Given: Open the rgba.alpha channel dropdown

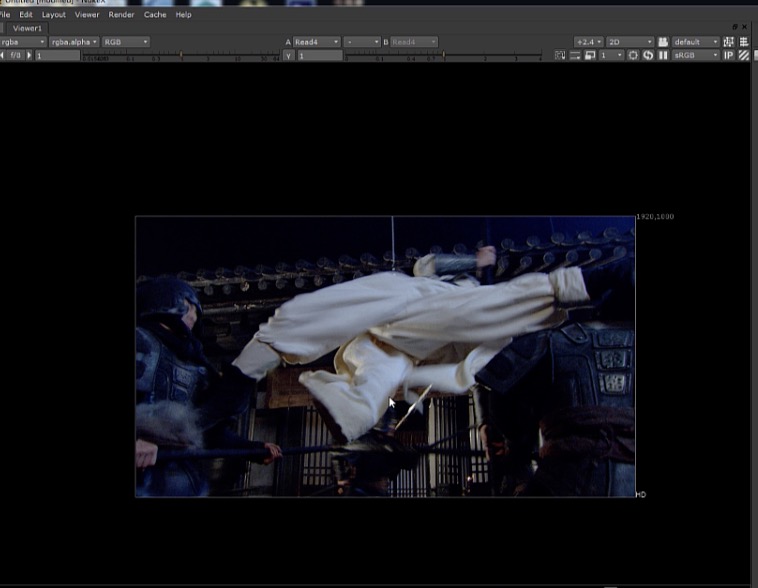Looking at the screenshot, I should click(x=74, y=42).
